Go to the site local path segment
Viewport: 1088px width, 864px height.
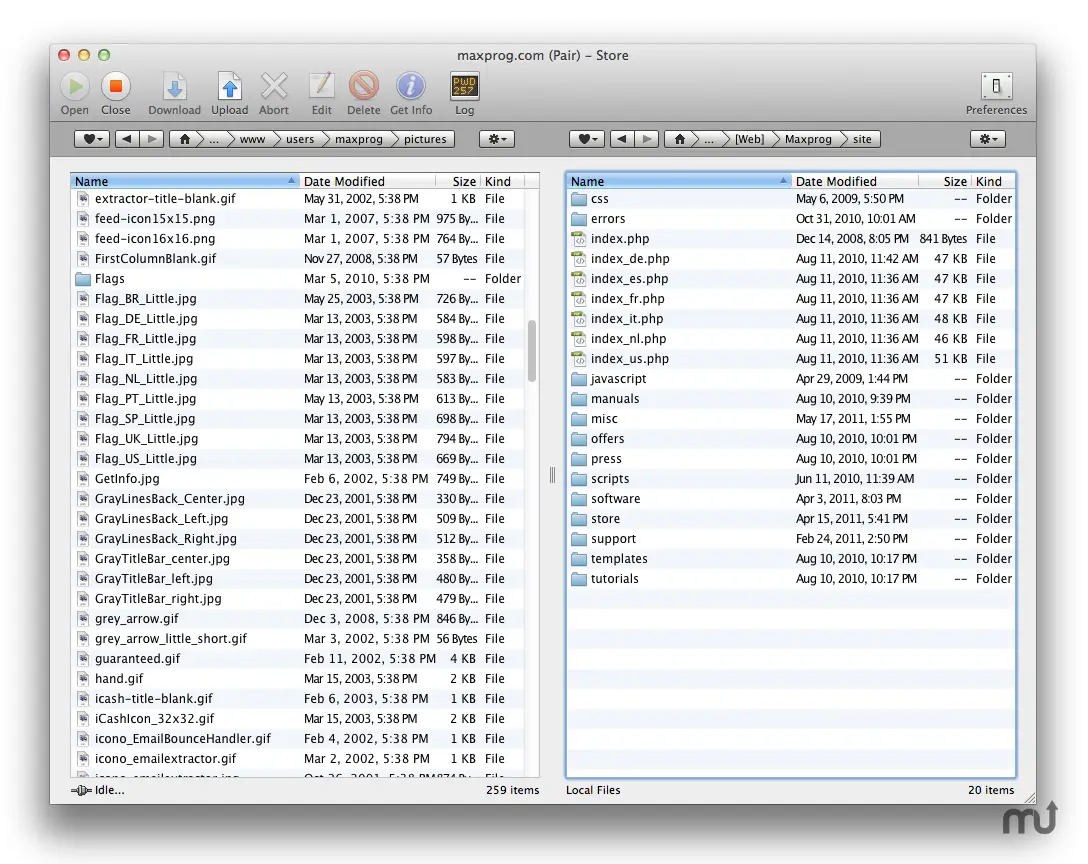pyautogui.click(x=862, y=139)
